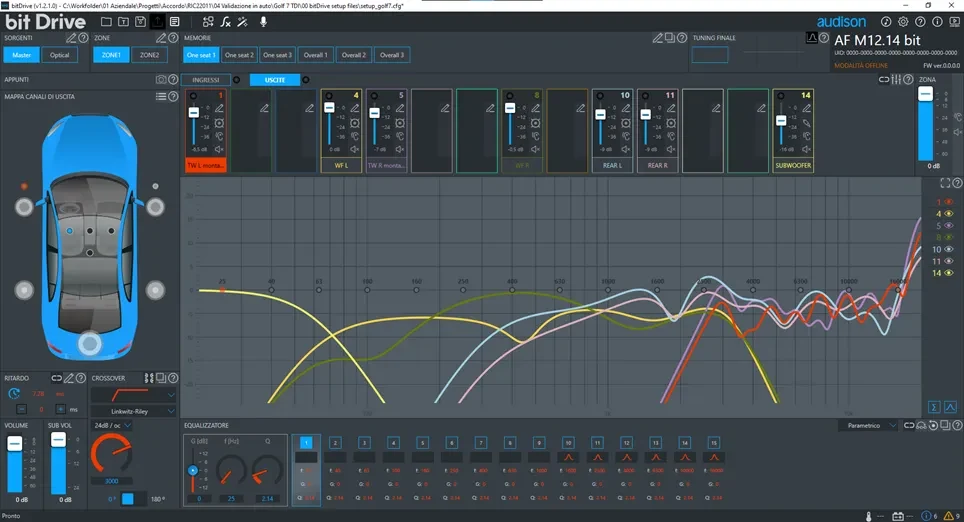Viewport: 964px width, 522px height.
Task: Click the list icon in MAPPA CANALI DI USCITA
Action: (161, 97)
